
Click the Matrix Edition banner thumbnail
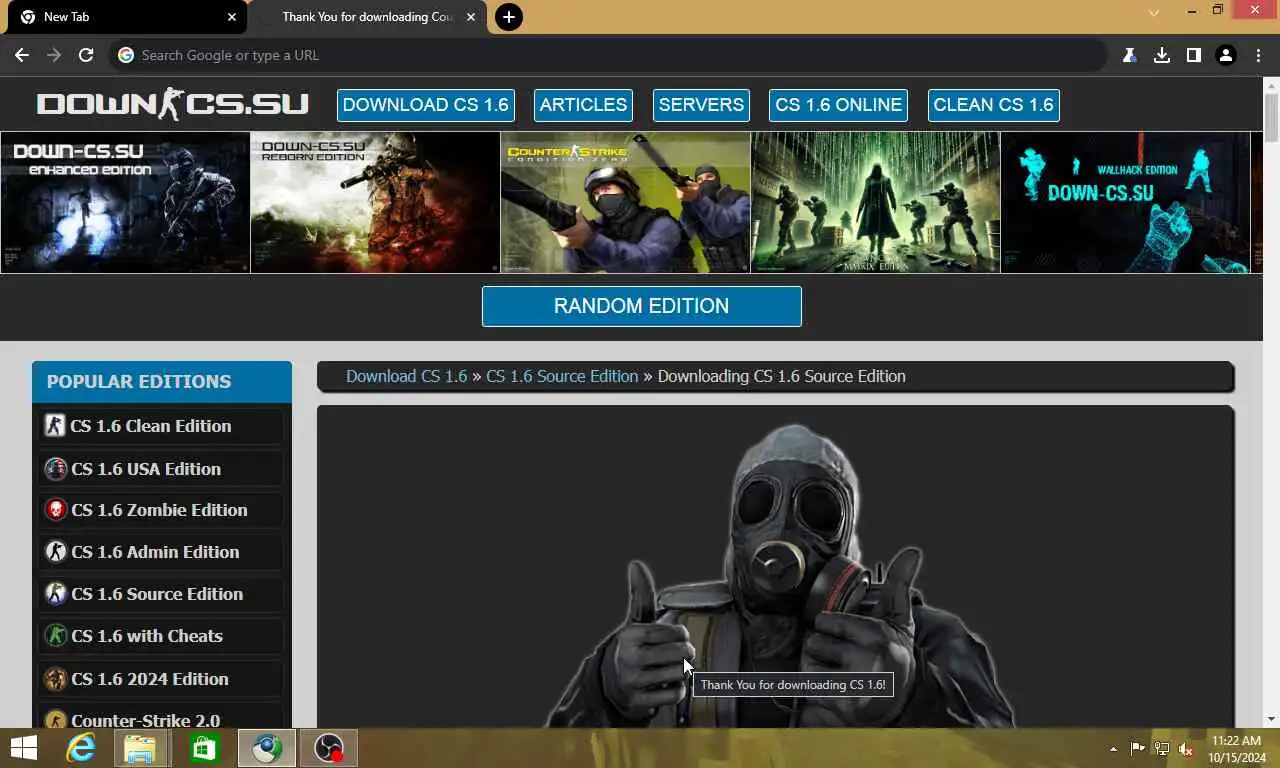(875, 202)
